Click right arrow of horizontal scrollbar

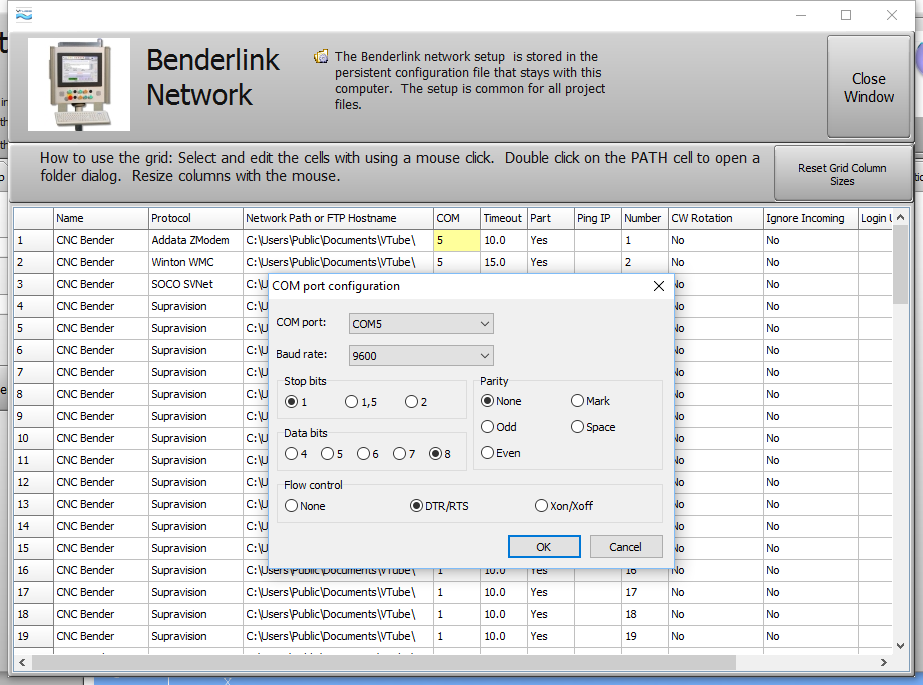(x=884, y=662)
